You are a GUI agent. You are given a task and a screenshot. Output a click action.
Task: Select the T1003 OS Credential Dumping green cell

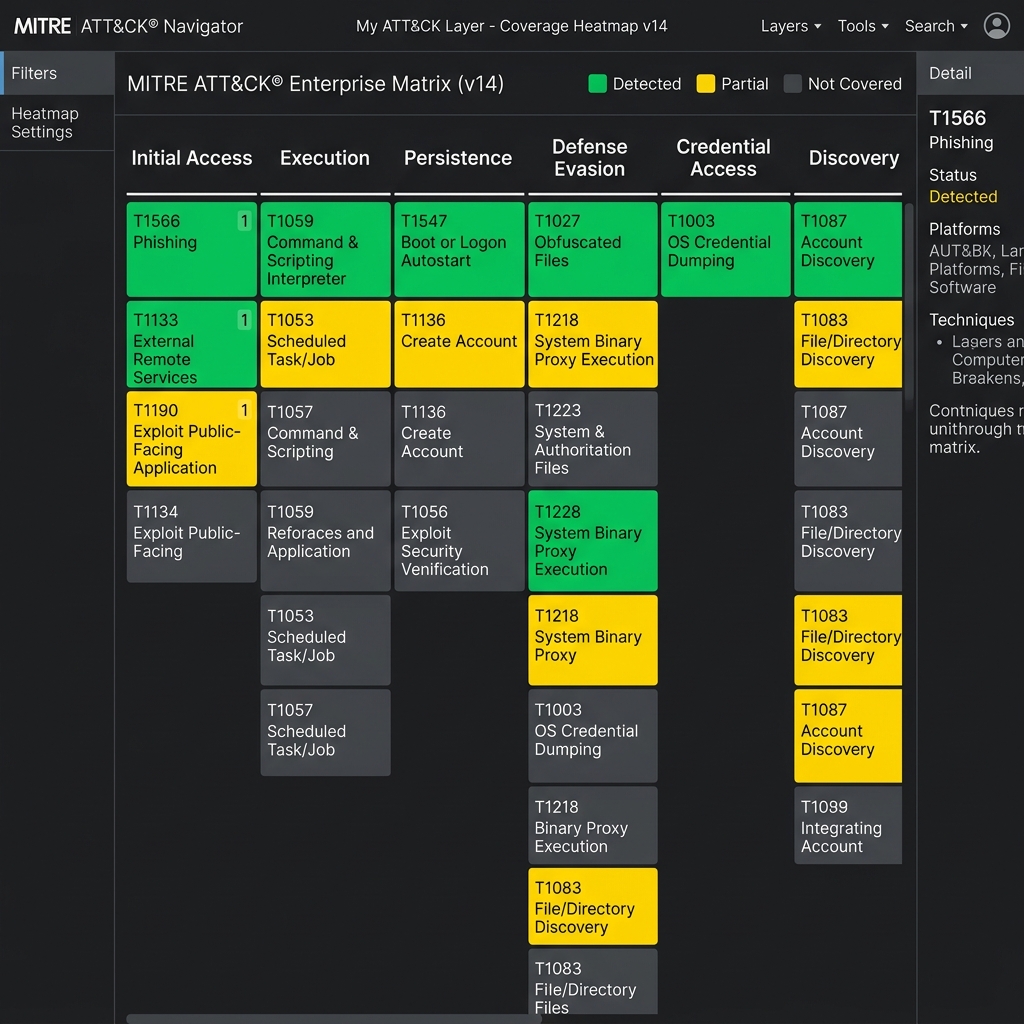(726, 249)
